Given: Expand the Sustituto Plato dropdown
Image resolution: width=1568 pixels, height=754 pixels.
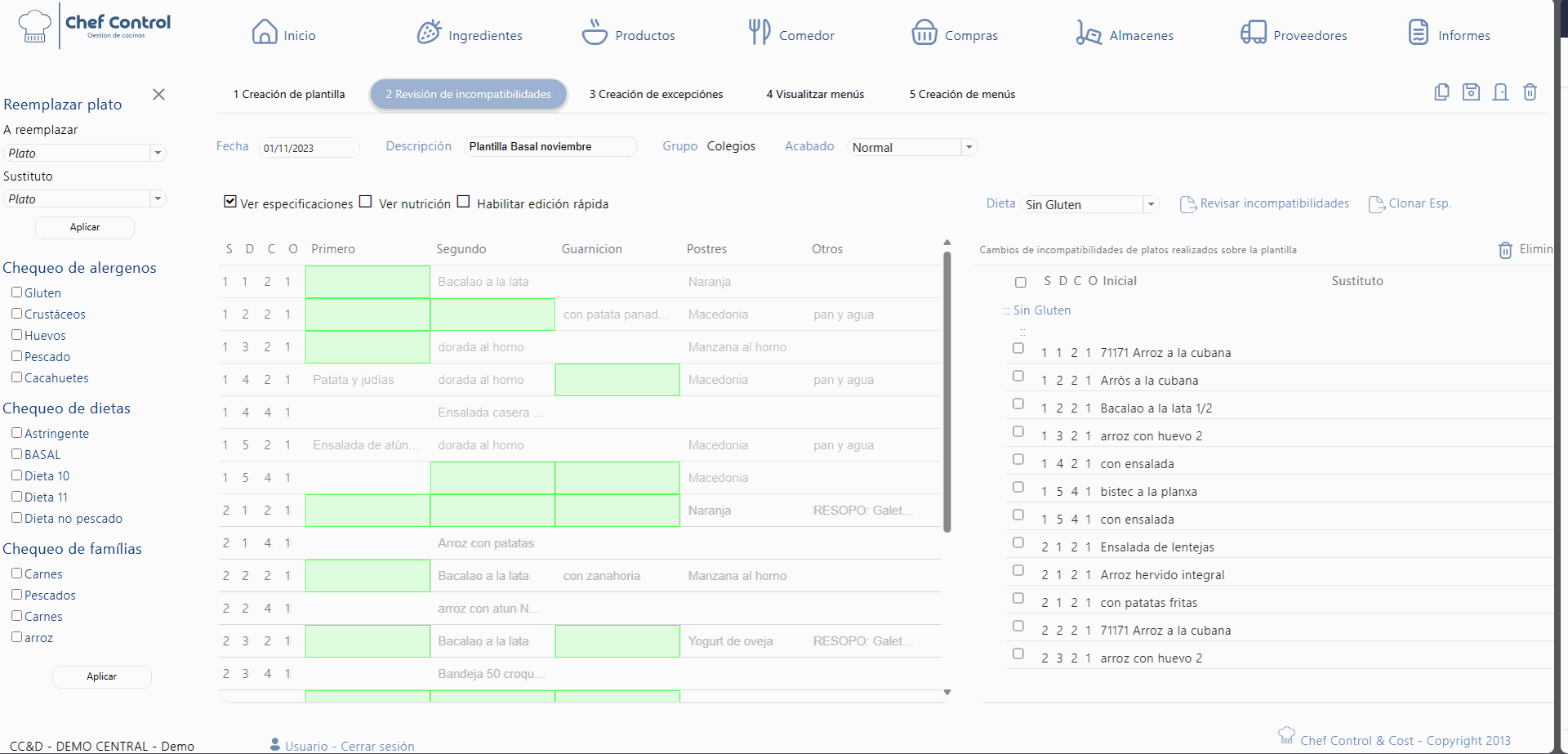Looking at the screenshot, I should point(158,199).
